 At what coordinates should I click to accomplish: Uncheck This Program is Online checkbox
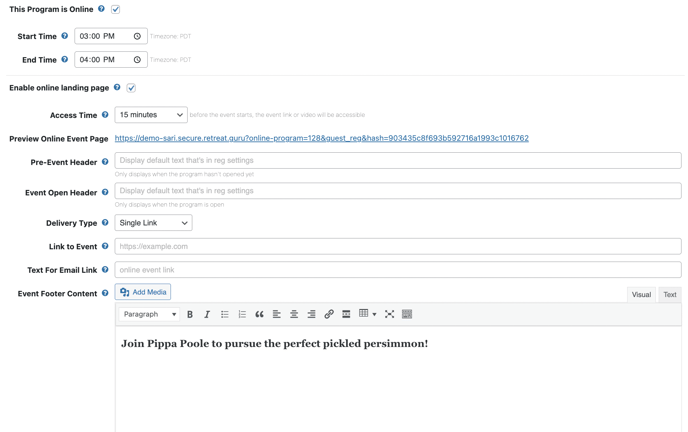[115, 9]
